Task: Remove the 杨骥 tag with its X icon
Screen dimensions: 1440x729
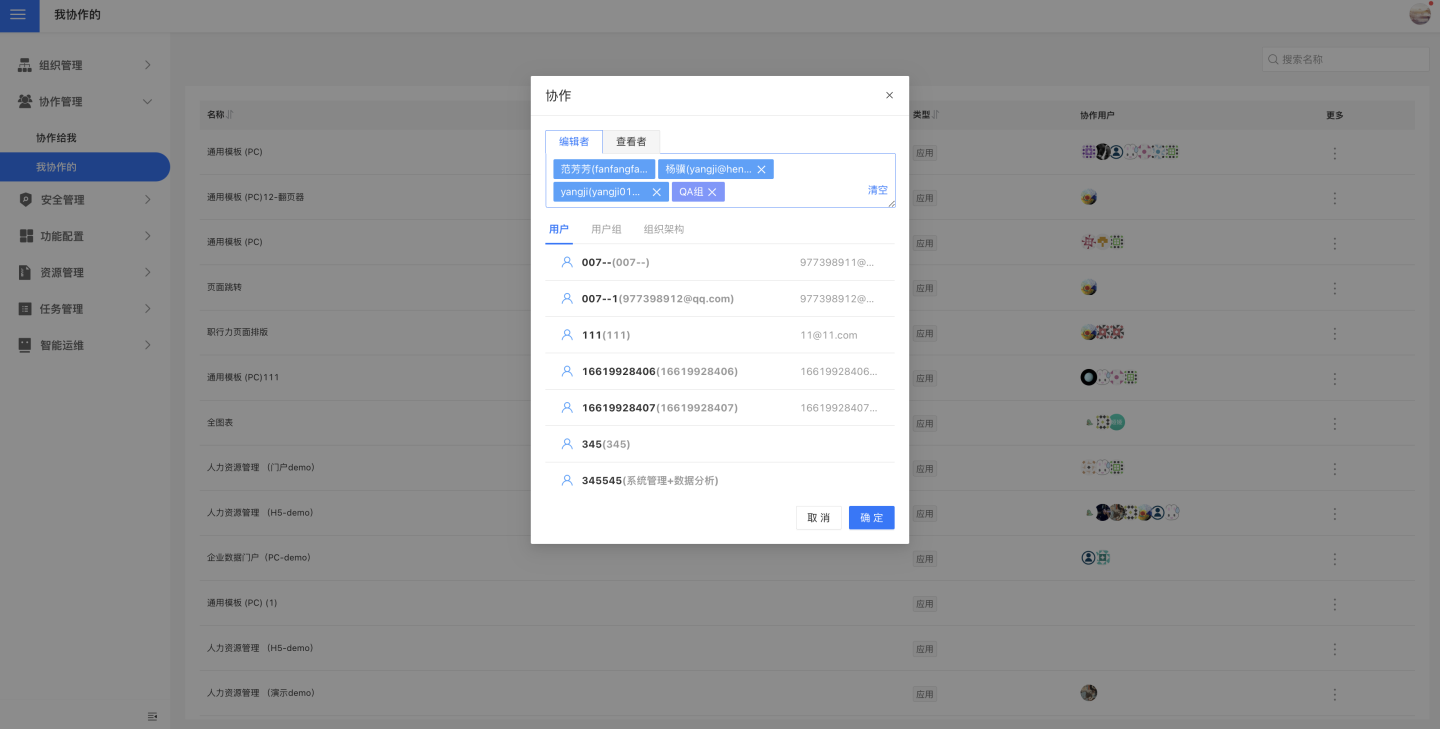Action: click(761, 170)
